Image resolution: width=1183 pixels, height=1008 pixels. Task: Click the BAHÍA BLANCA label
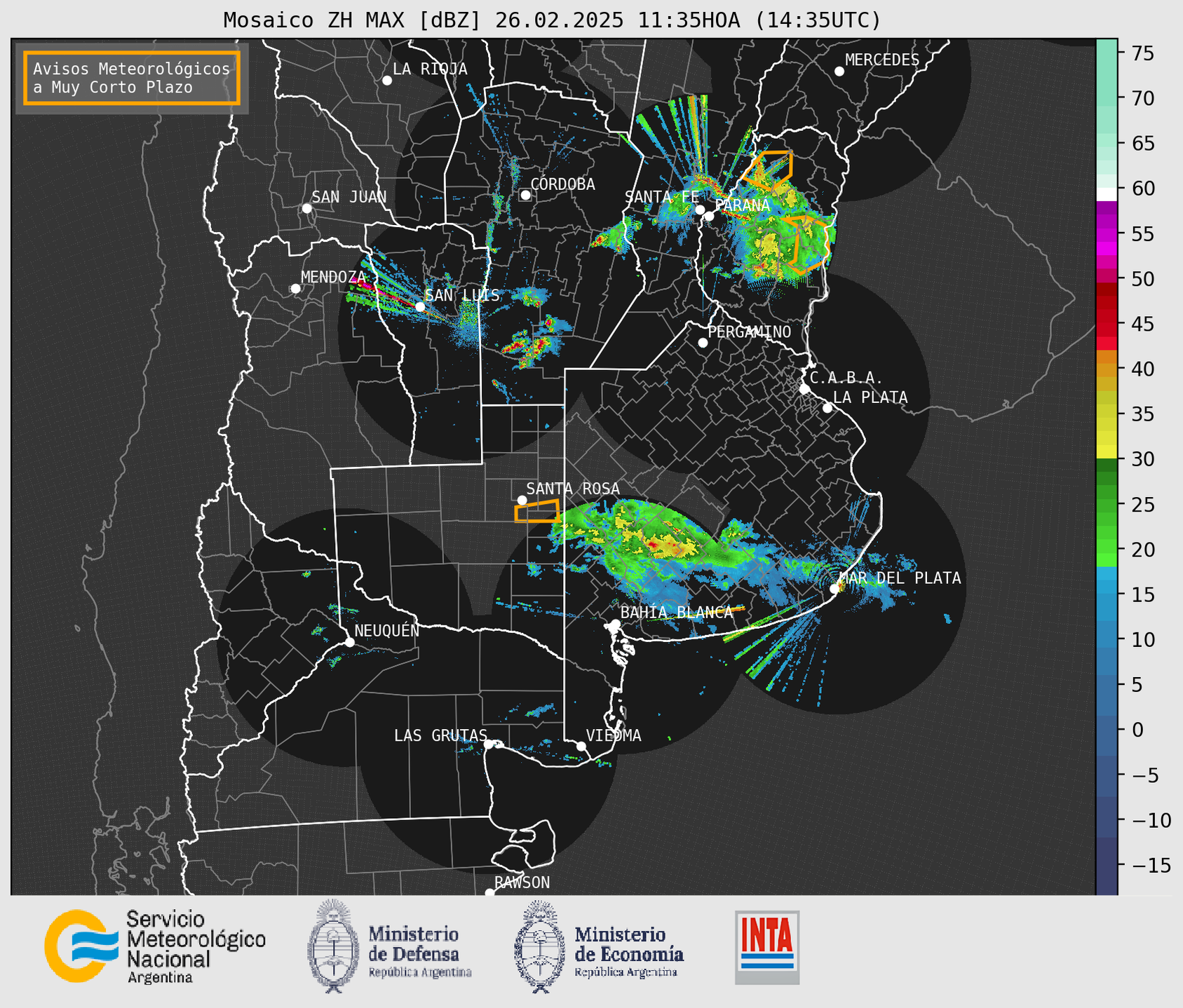(x=677, y=613)
